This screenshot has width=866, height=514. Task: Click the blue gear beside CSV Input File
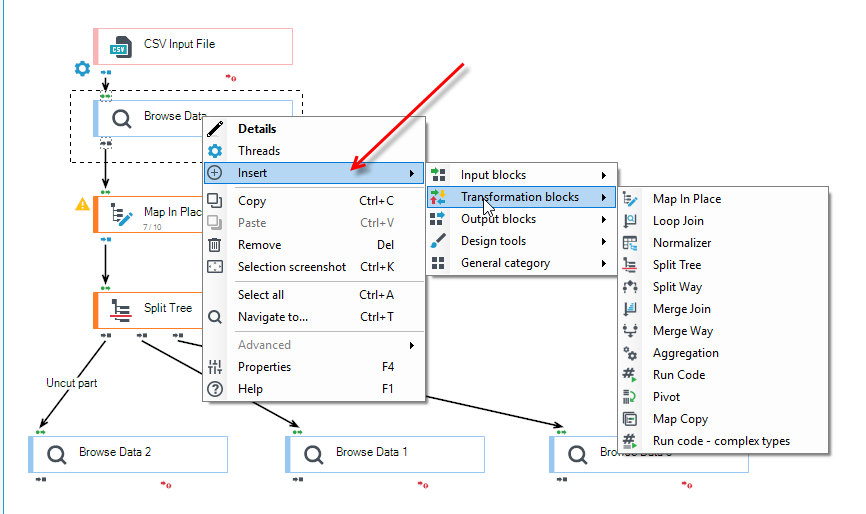point(82,68)
